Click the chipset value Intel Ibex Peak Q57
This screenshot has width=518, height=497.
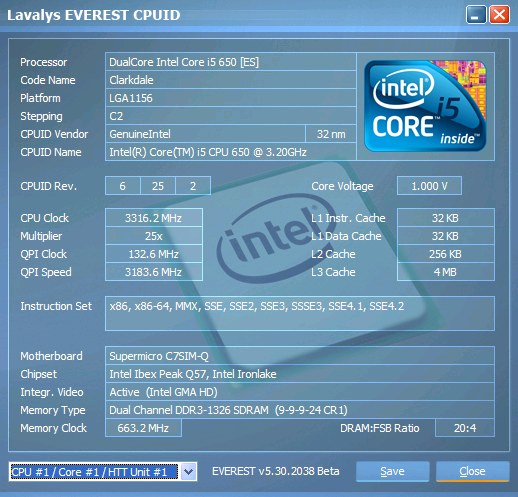[x=300, y=374]
